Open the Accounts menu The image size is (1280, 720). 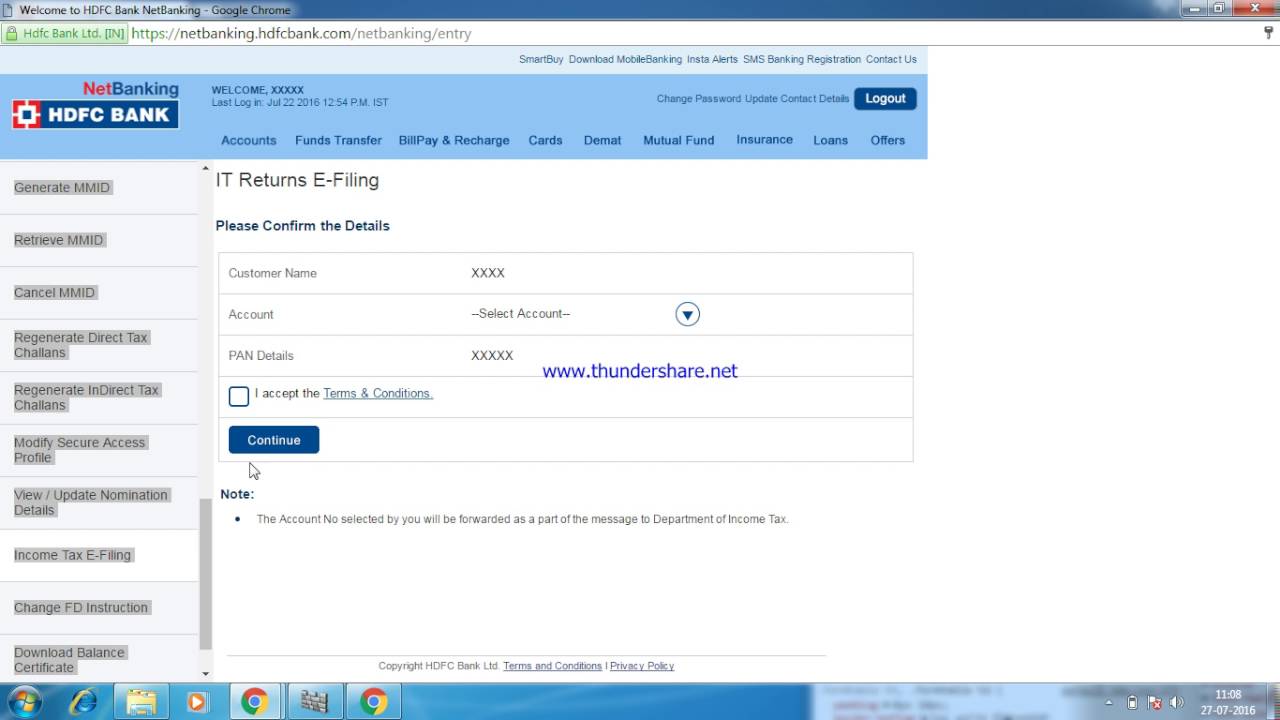click(x=249, y=140)
